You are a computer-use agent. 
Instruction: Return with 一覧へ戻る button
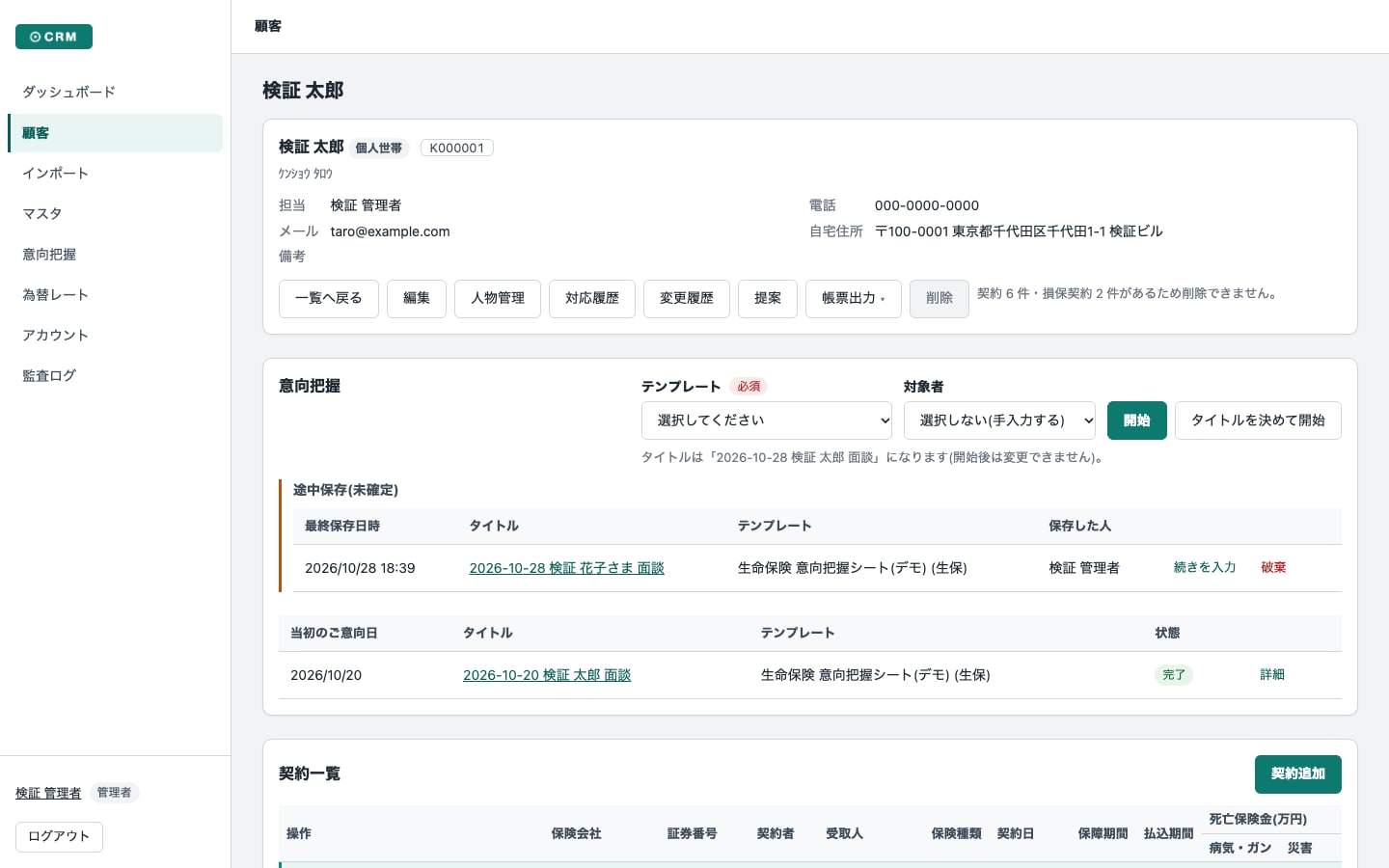tap(329, 299)
